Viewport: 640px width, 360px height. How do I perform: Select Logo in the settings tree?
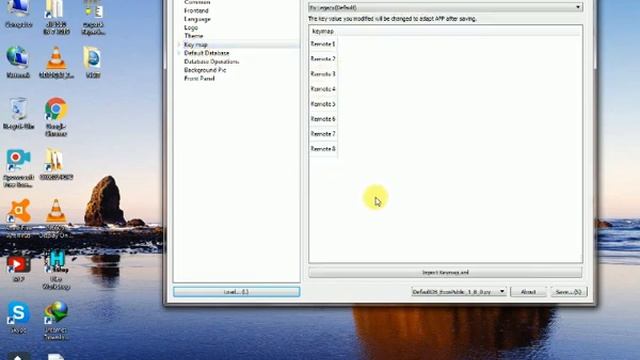point(191,28)
